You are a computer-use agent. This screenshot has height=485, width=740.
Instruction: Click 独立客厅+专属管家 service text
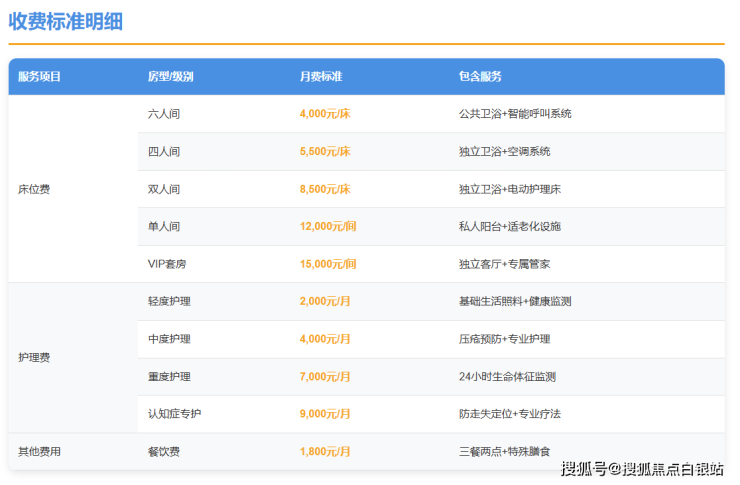(504, 264)
